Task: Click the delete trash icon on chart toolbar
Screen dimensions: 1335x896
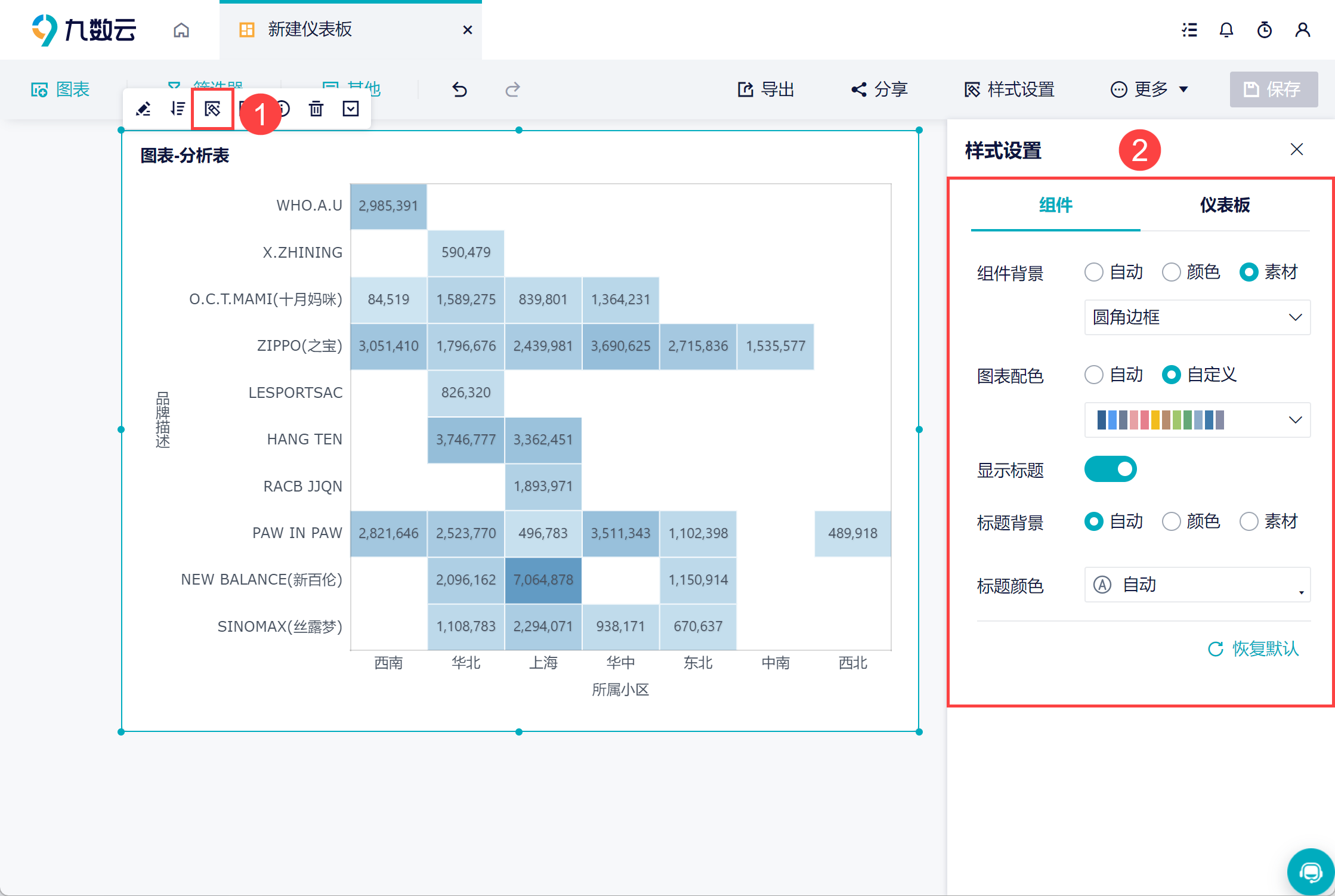Action: coord(316,109)
